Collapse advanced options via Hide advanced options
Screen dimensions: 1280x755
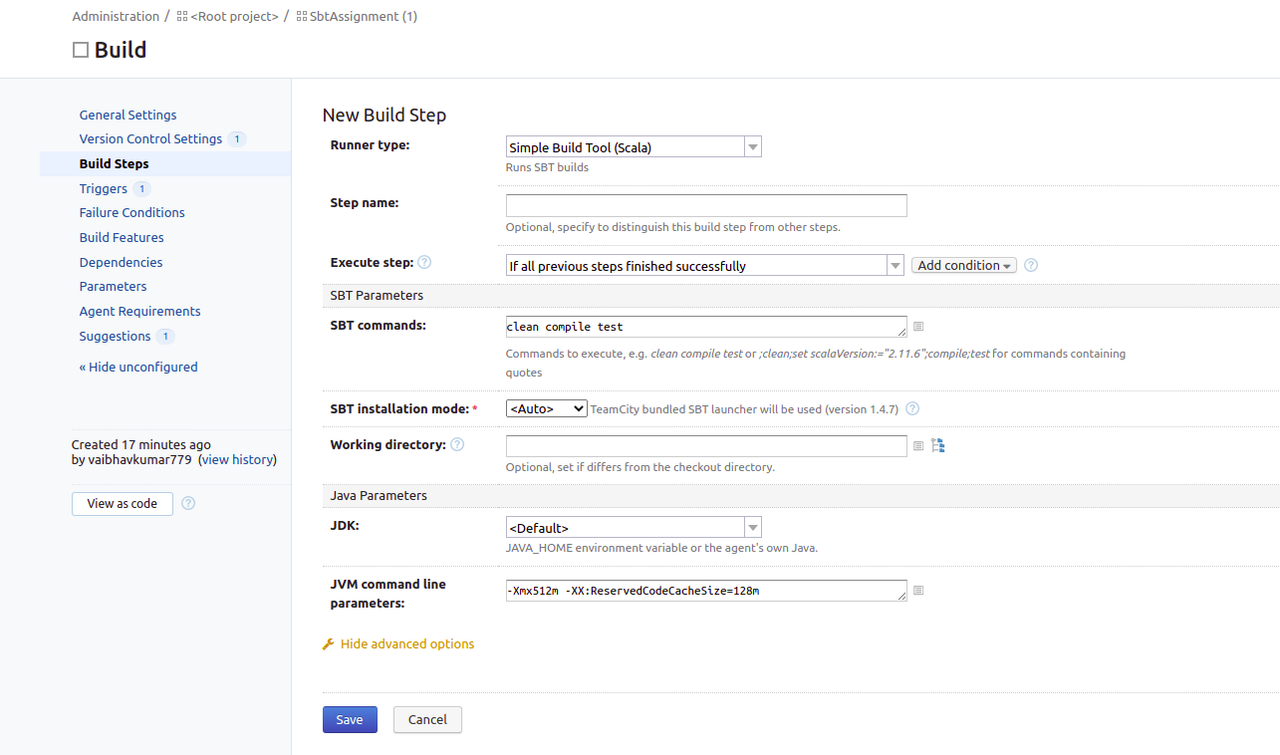pyautogui.click(x=406, y=643)
